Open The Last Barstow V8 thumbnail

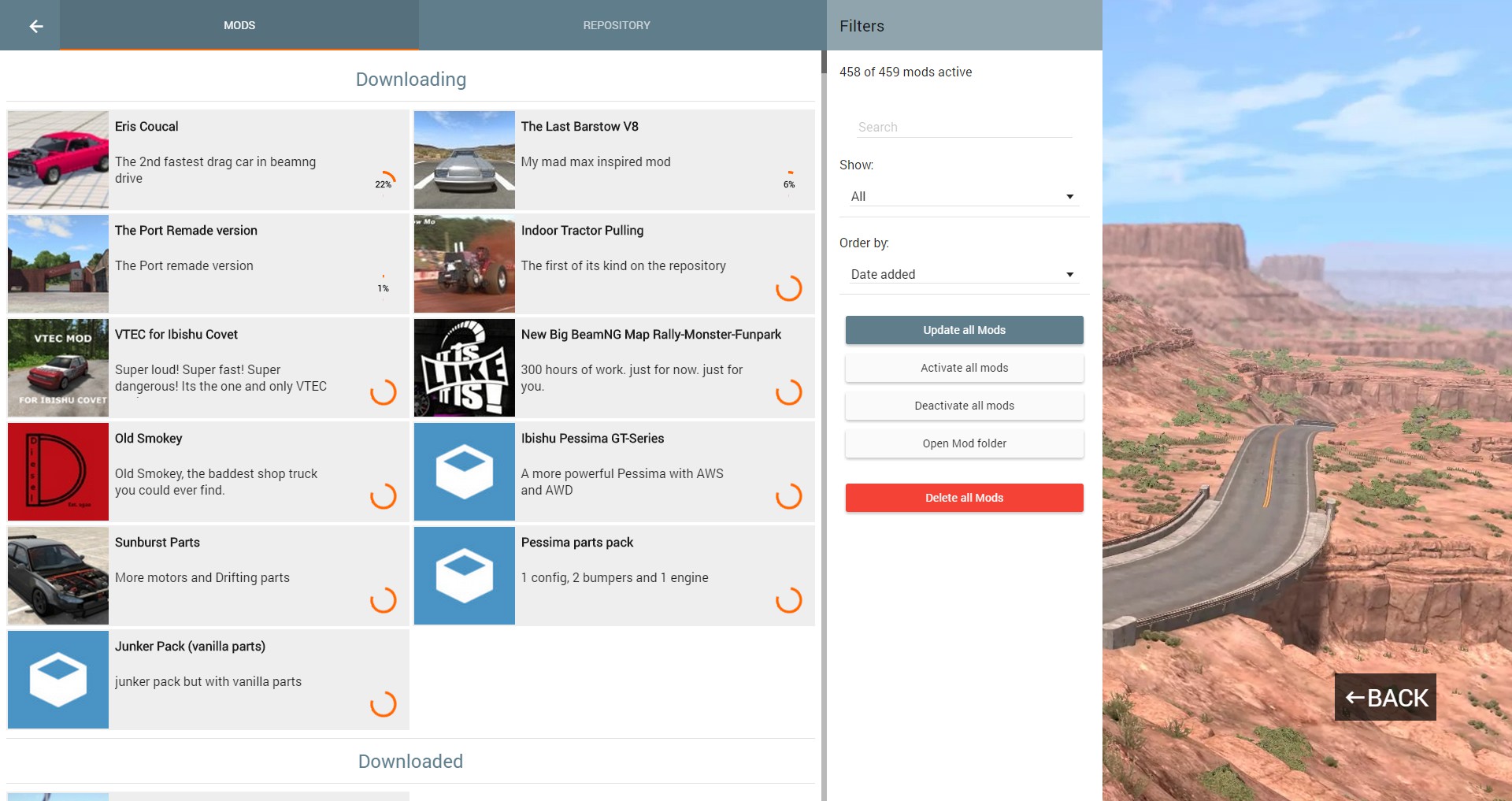(465, 160)
